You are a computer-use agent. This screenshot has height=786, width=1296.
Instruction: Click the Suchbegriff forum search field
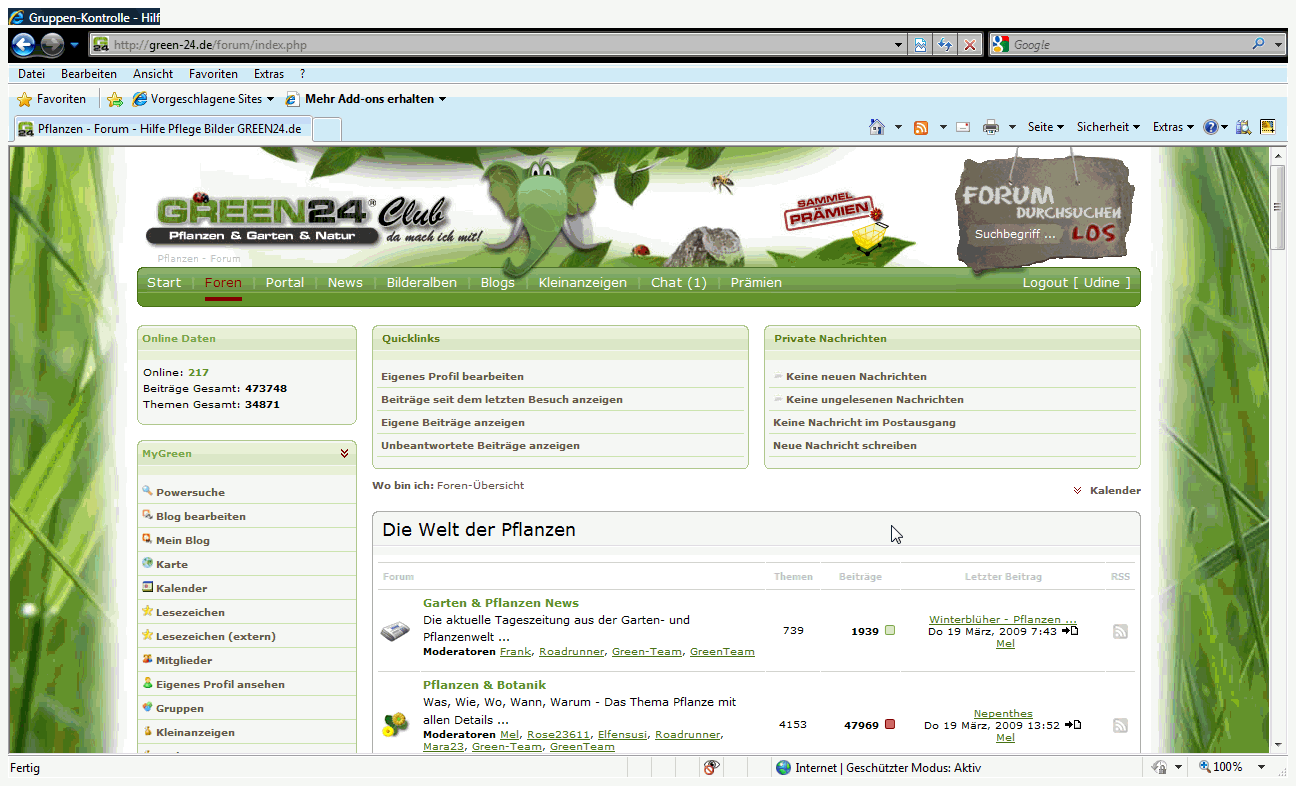click(1015, 234)
